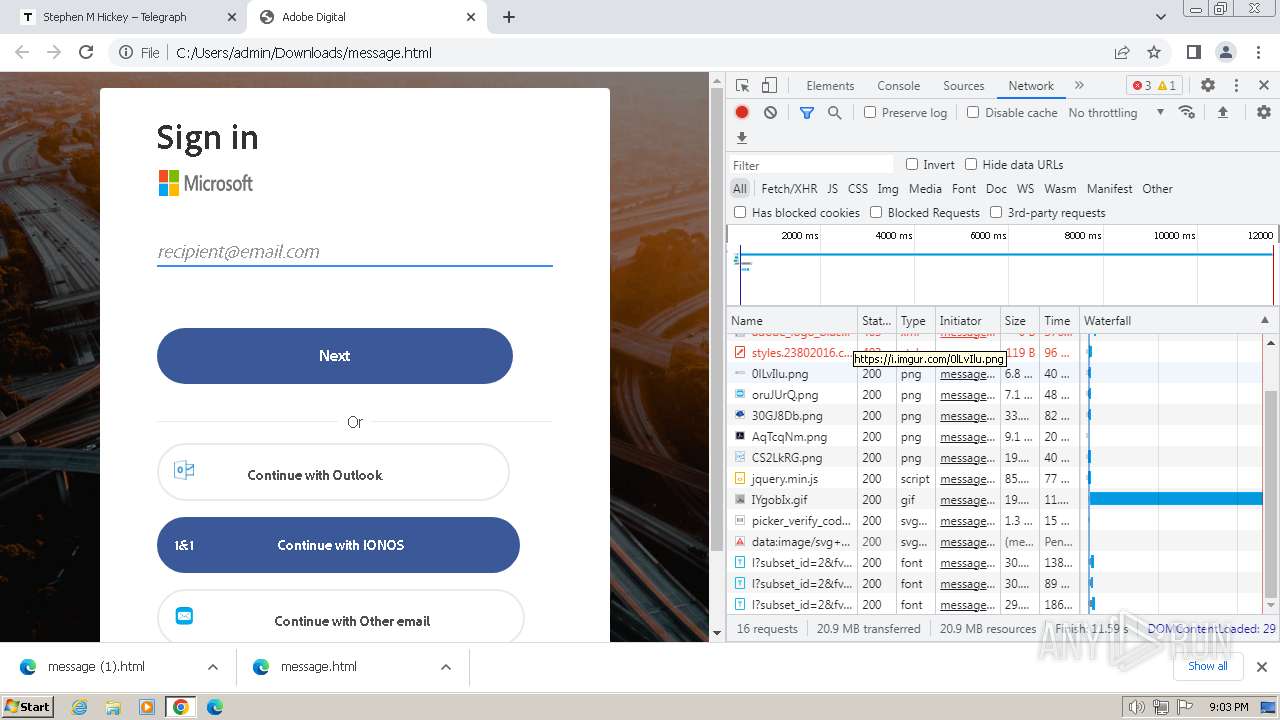1280x720 pixels.
Task: Open the network conditions wifi icon
Action: 1187,112
